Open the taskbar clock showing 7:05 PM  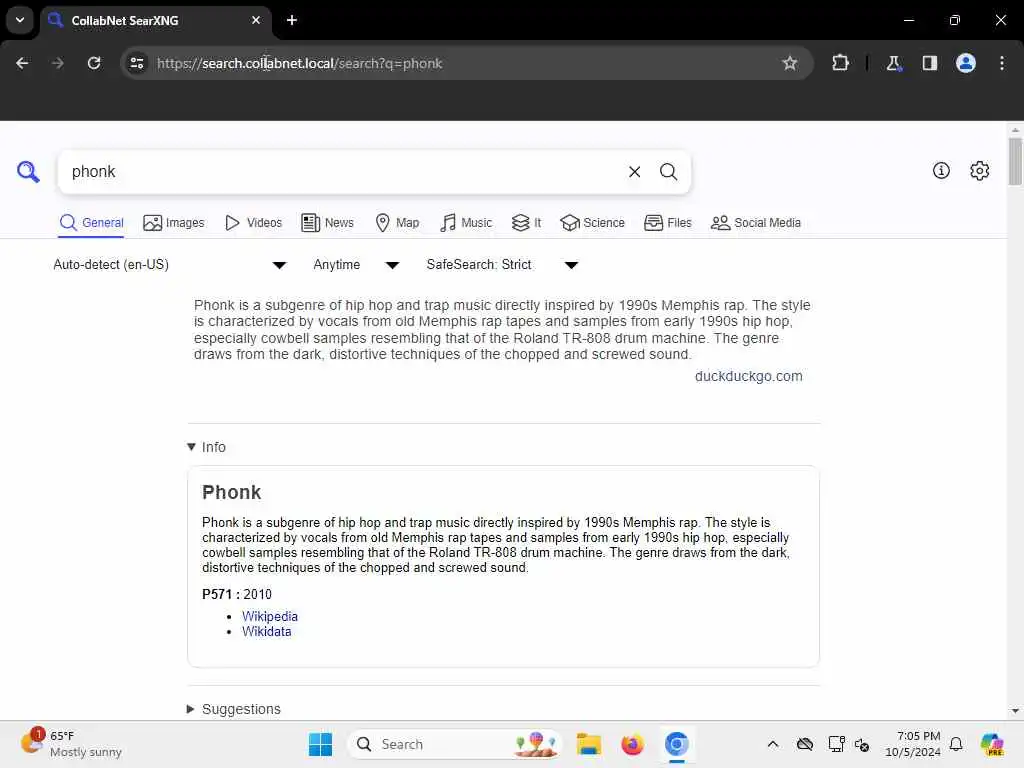[913, 744]
